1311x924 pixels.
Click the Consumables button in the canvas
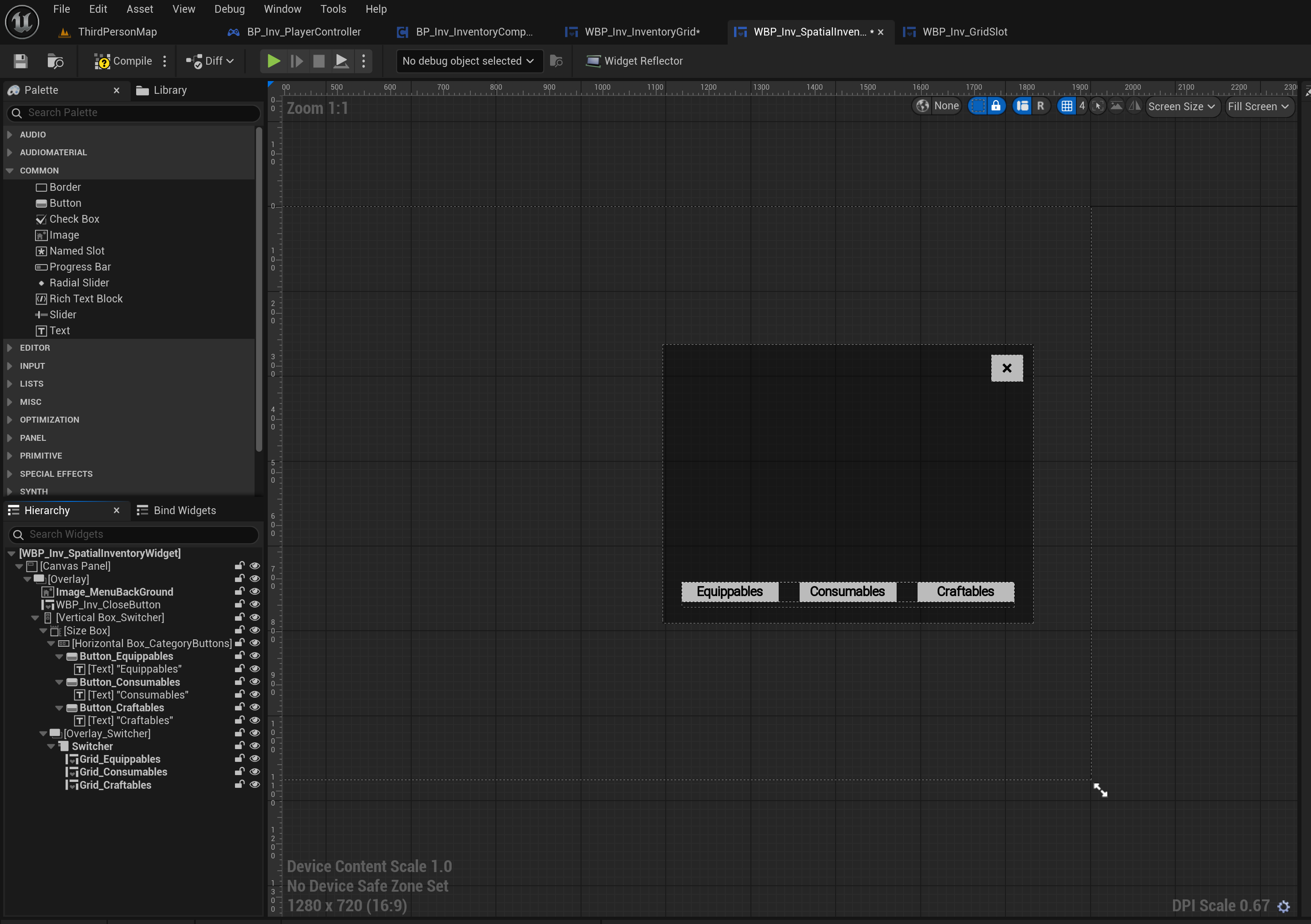point(847,592)
